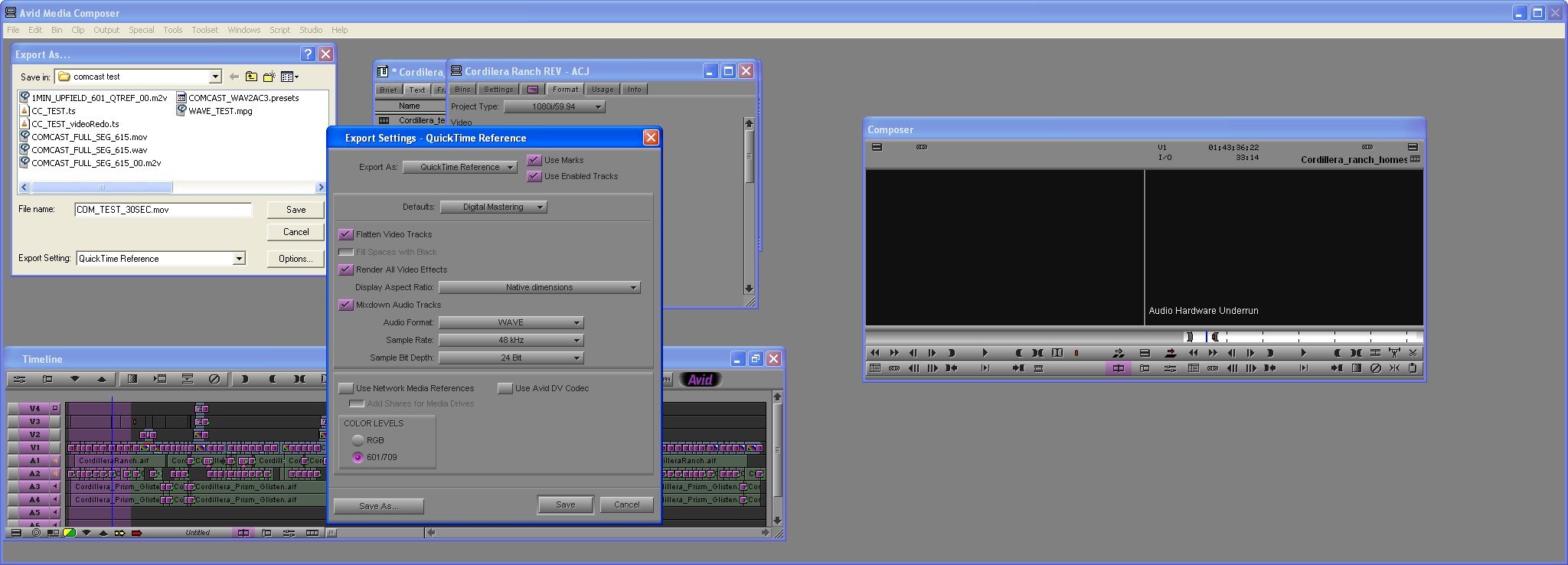
Task: Toggle Render All Video Effects checkbox
Action: pos(346,269)
